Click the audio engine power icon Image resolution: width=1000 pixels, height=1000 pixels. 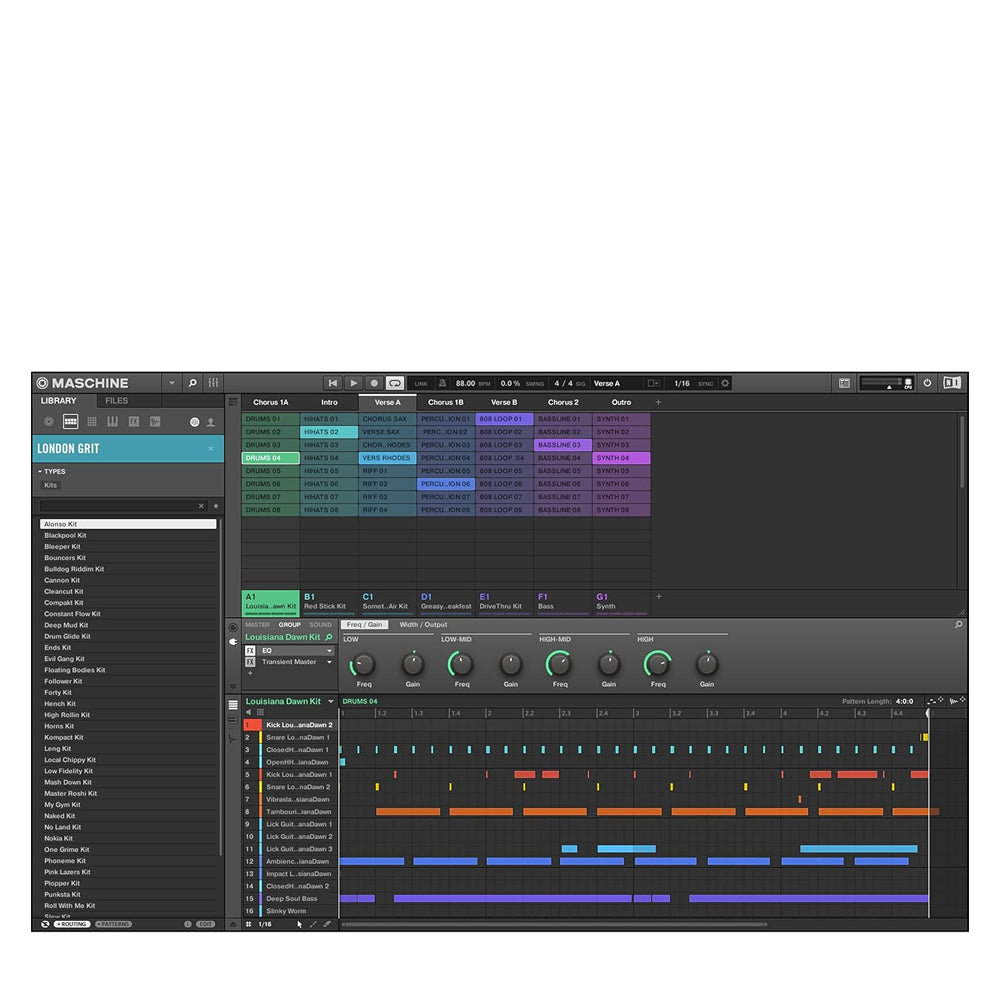[927, 383]
